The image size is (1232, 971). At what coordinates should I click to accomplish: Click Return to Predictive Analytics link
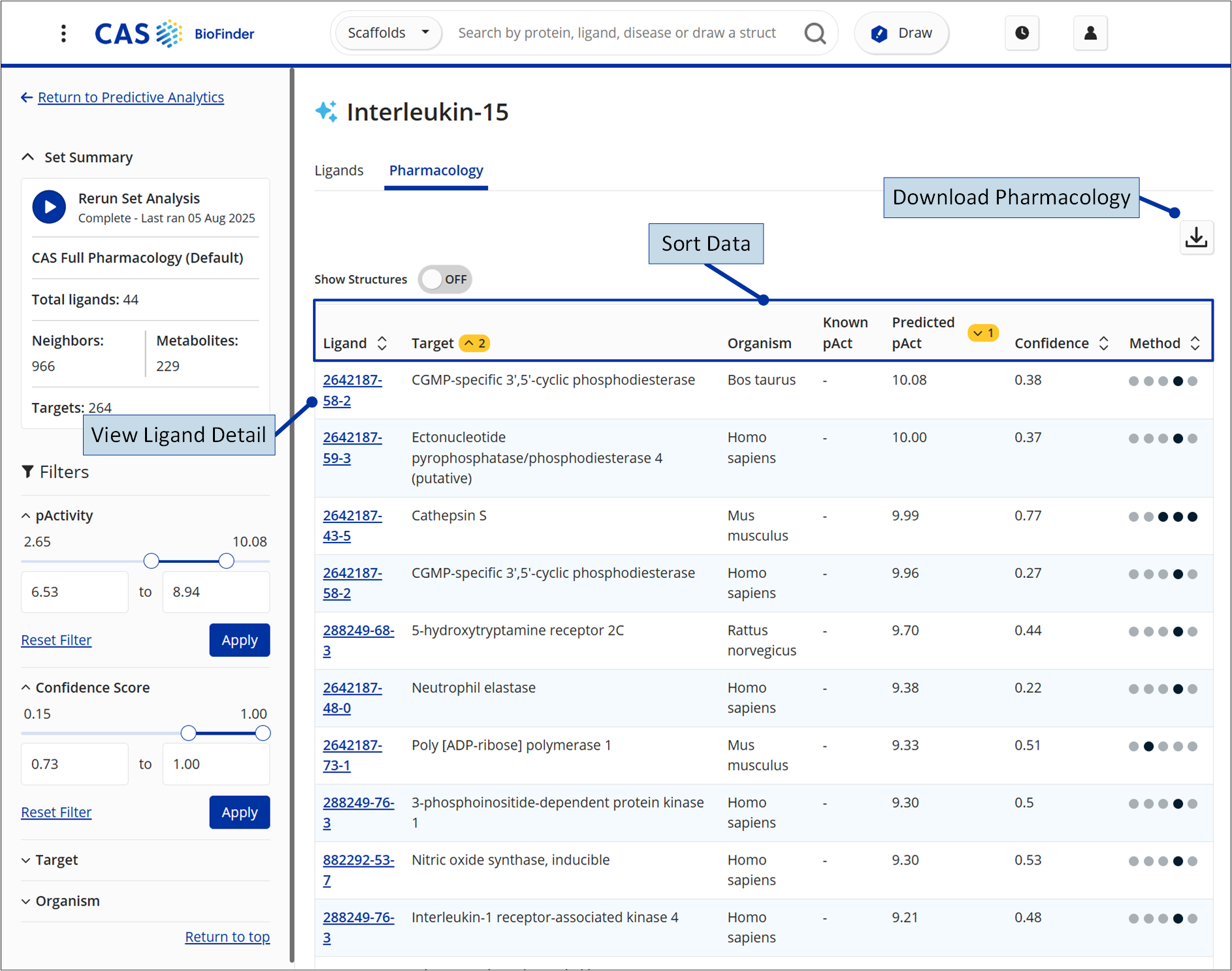click(x=131, y=97)
